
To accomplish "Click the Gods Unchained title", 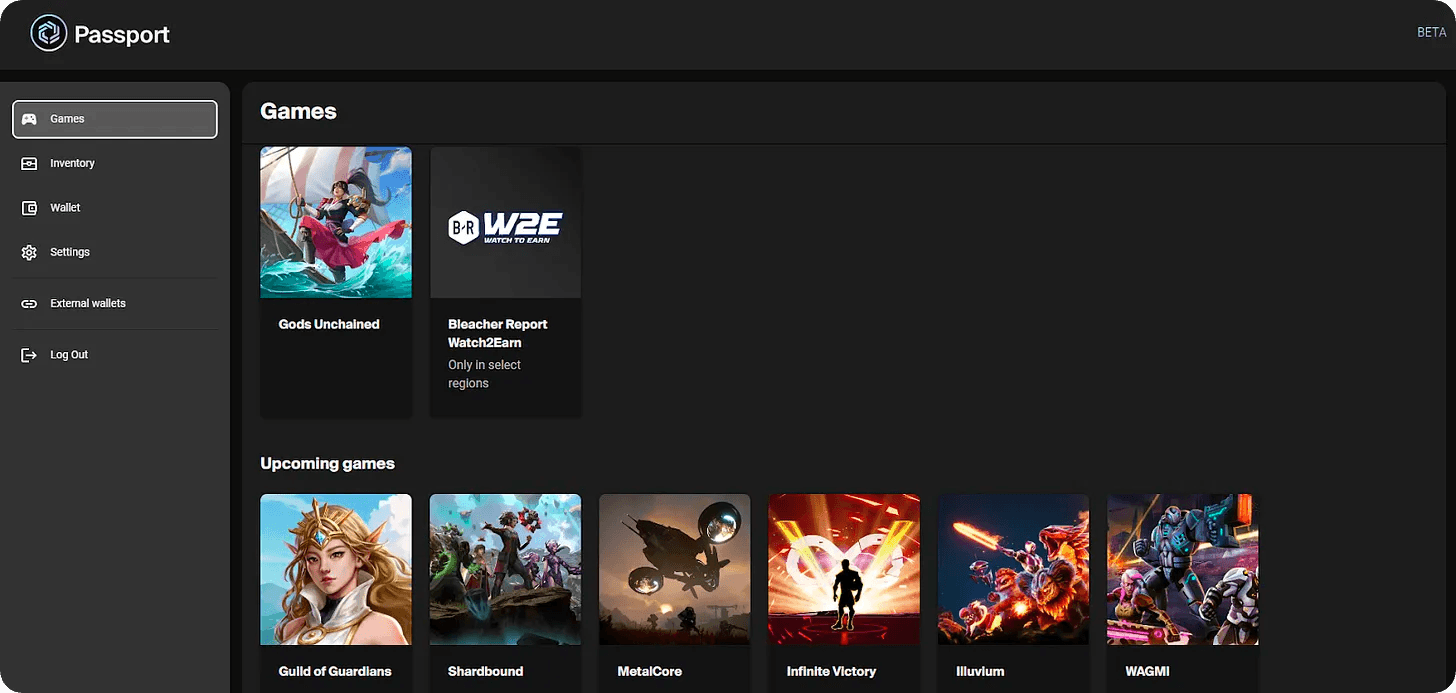I will [x=329, y=325].
